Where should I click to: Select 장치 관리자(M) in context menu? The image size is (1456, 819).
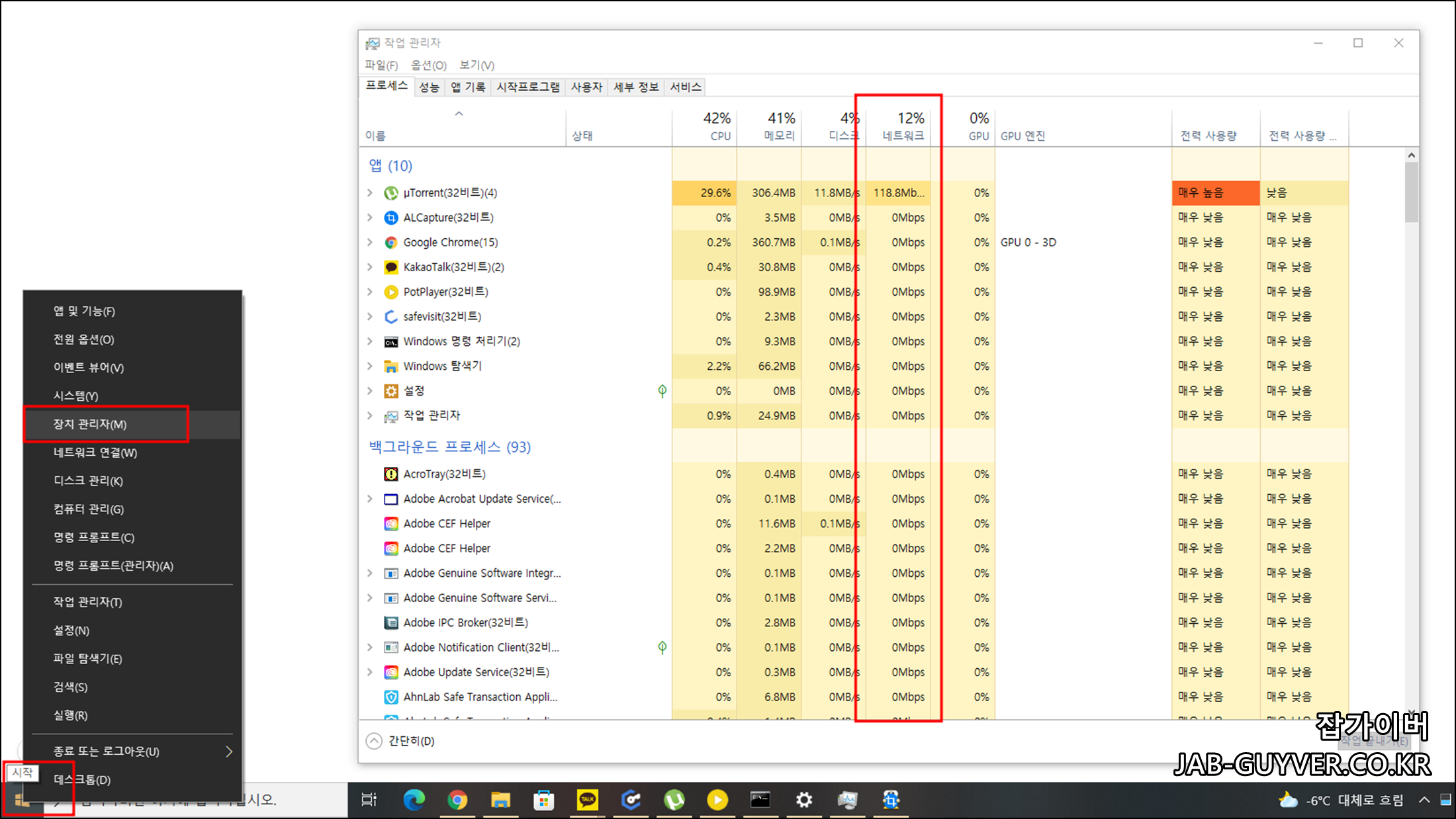tap(90, 424)
